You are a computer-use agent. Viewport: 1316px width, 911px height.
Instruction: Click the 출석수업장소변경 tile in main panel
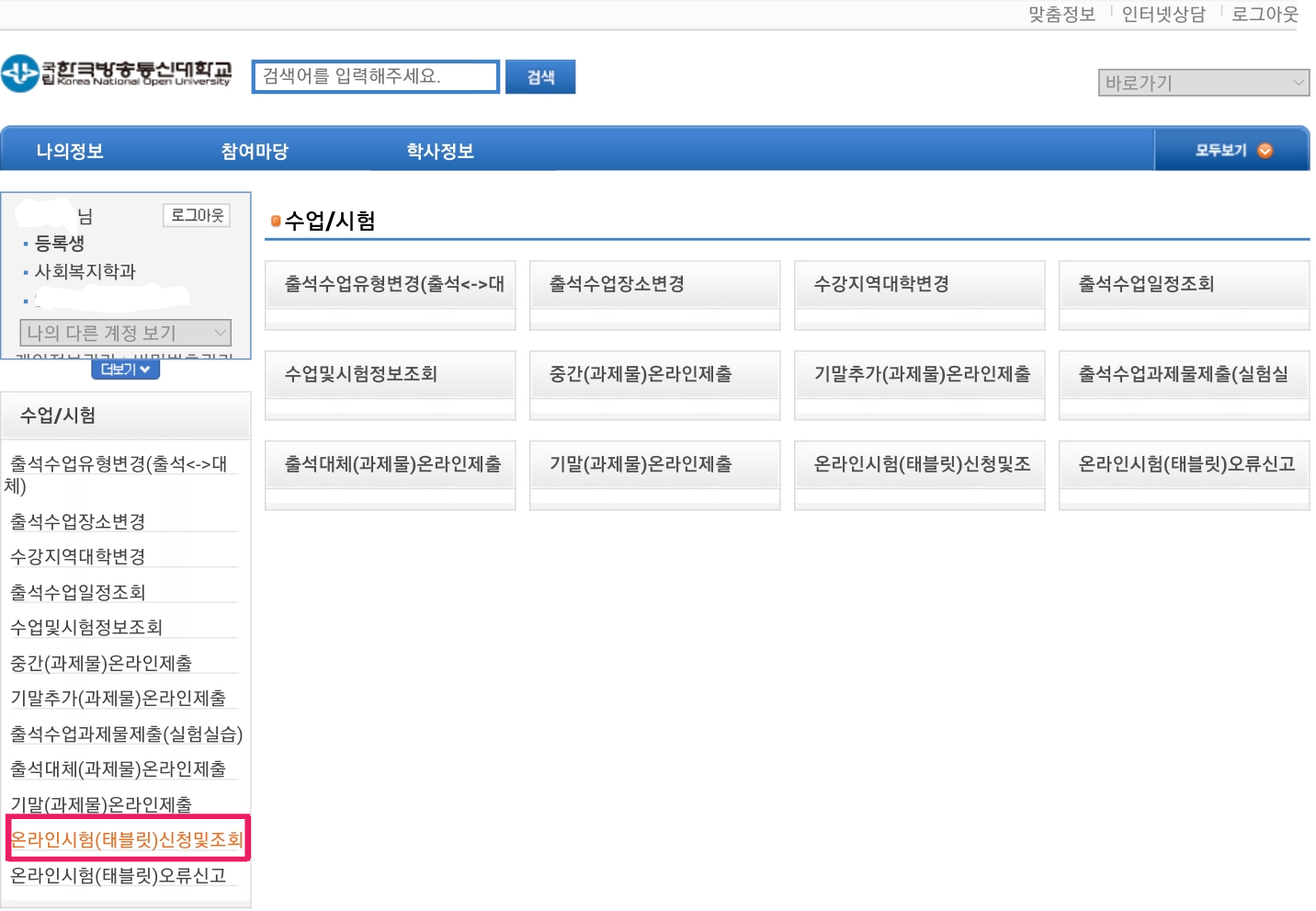coord(655,295)
